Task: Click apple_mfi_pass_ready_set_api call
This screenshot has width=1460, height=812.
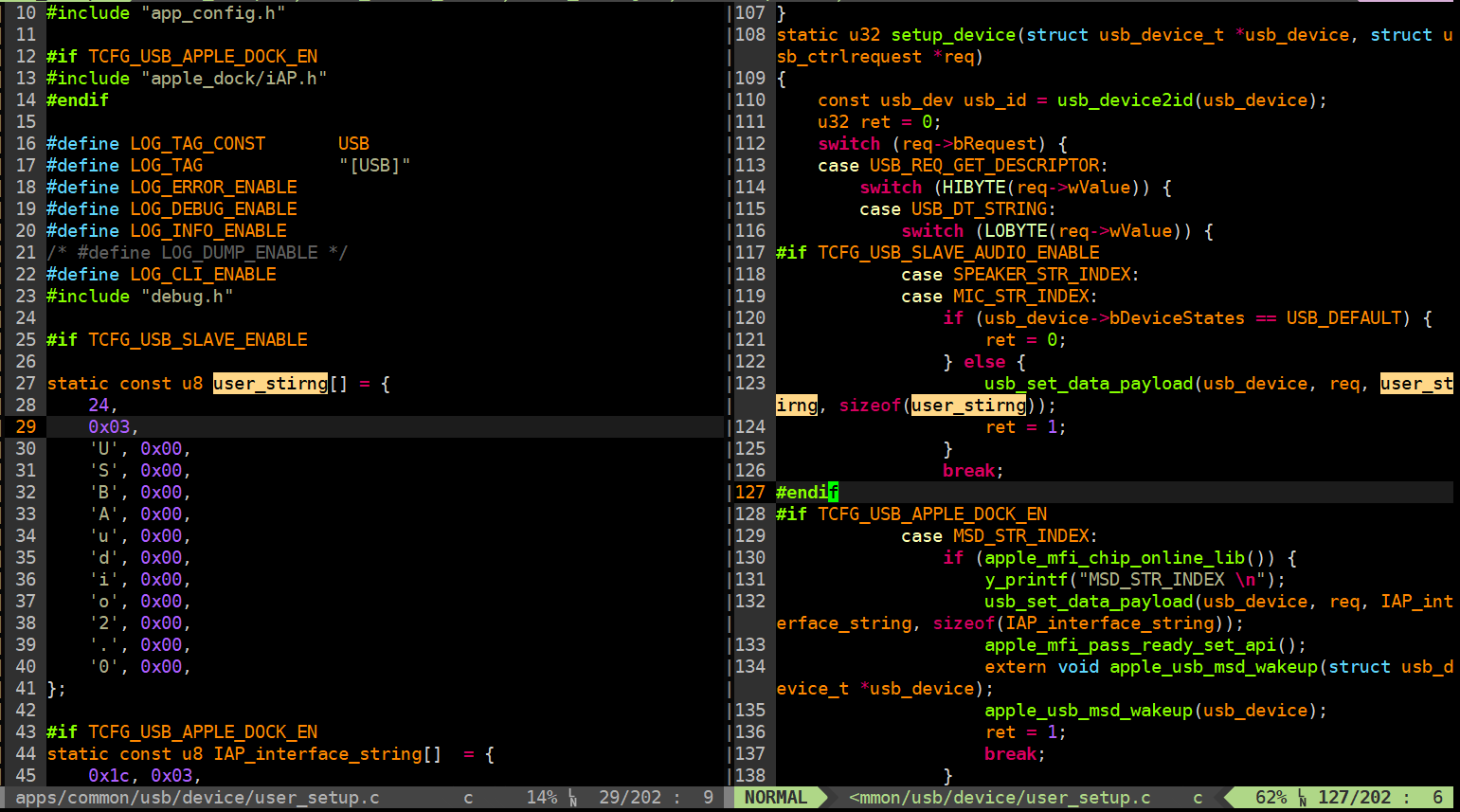Action: (x=1130, y=645)
